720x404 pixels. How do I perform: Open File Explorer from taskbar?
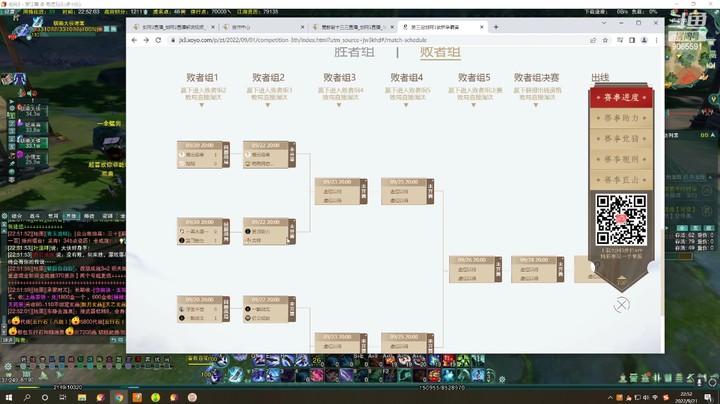82,397
